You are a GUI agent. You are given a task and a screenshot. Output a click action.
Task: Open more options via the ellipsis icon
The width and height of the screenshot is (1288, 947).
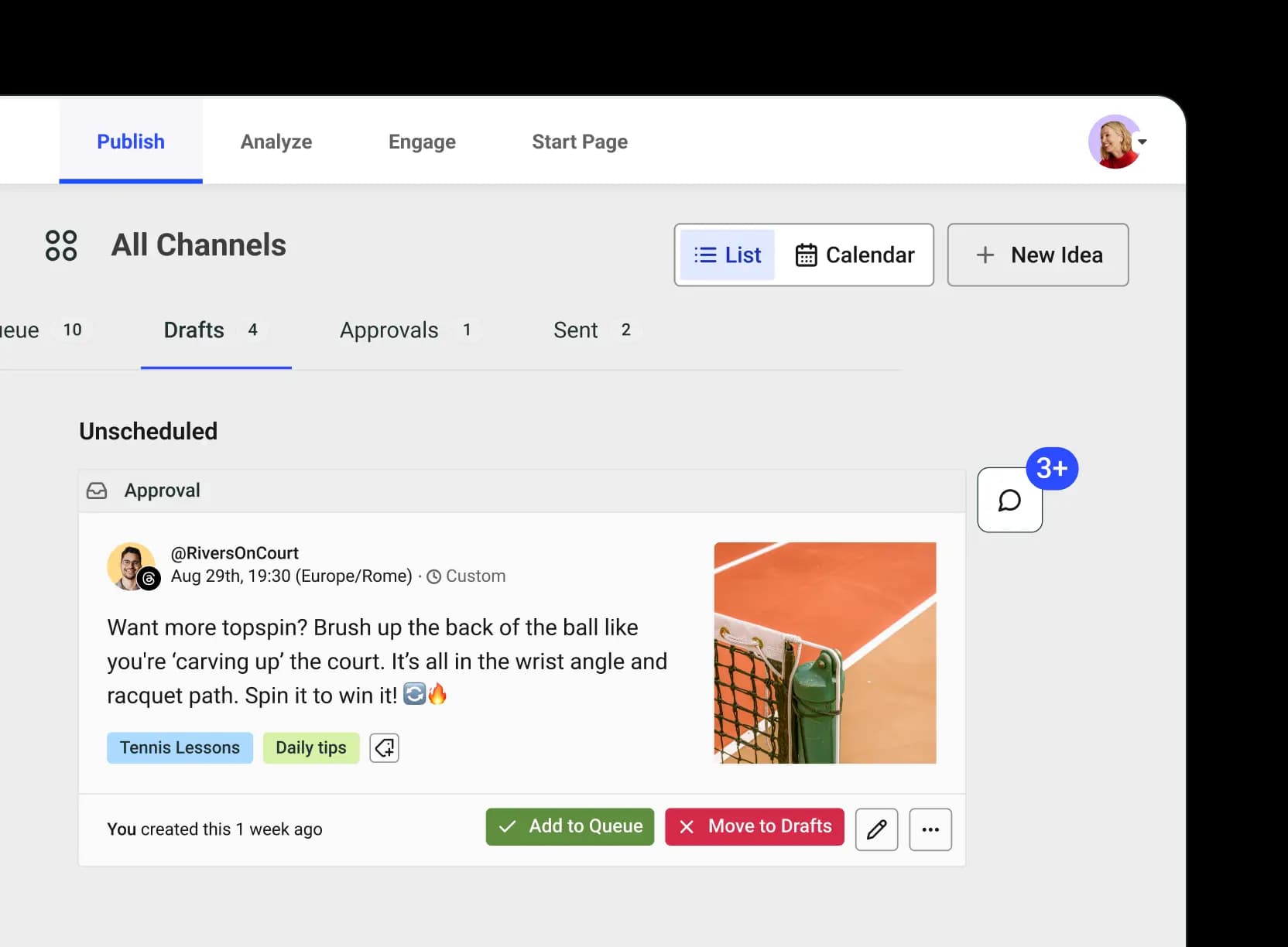click(930, 829)
